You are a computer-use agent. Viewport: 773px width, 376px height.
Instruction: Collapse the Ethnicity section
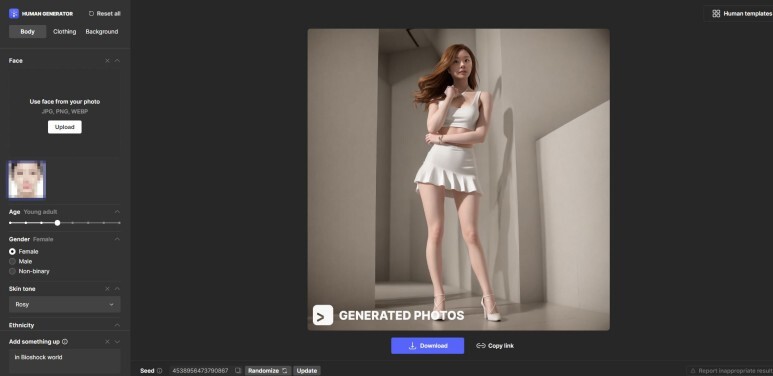(117, 325)
